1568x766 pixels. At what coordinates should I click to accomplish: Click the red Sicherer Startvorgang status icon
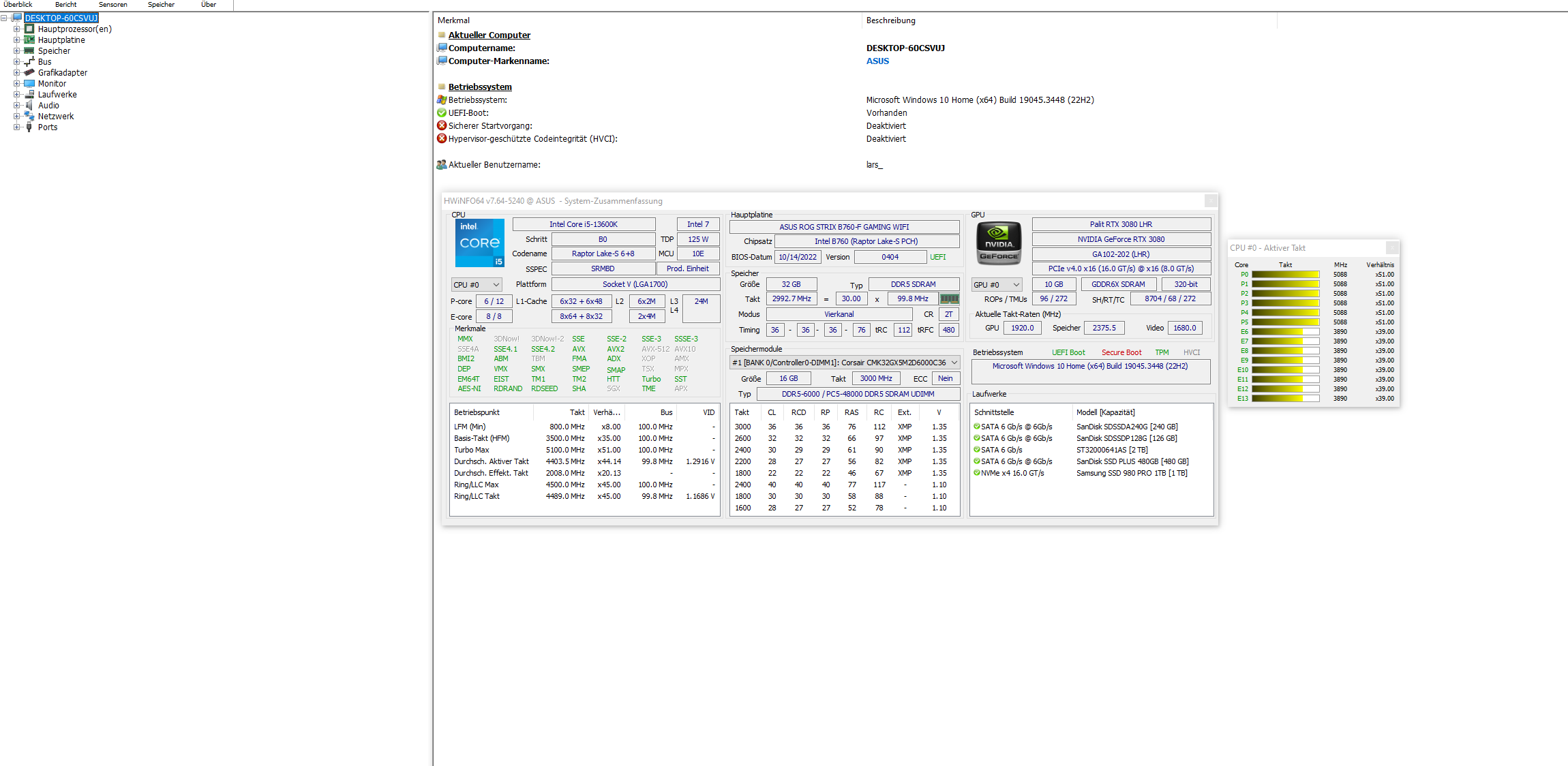(442, 125)
